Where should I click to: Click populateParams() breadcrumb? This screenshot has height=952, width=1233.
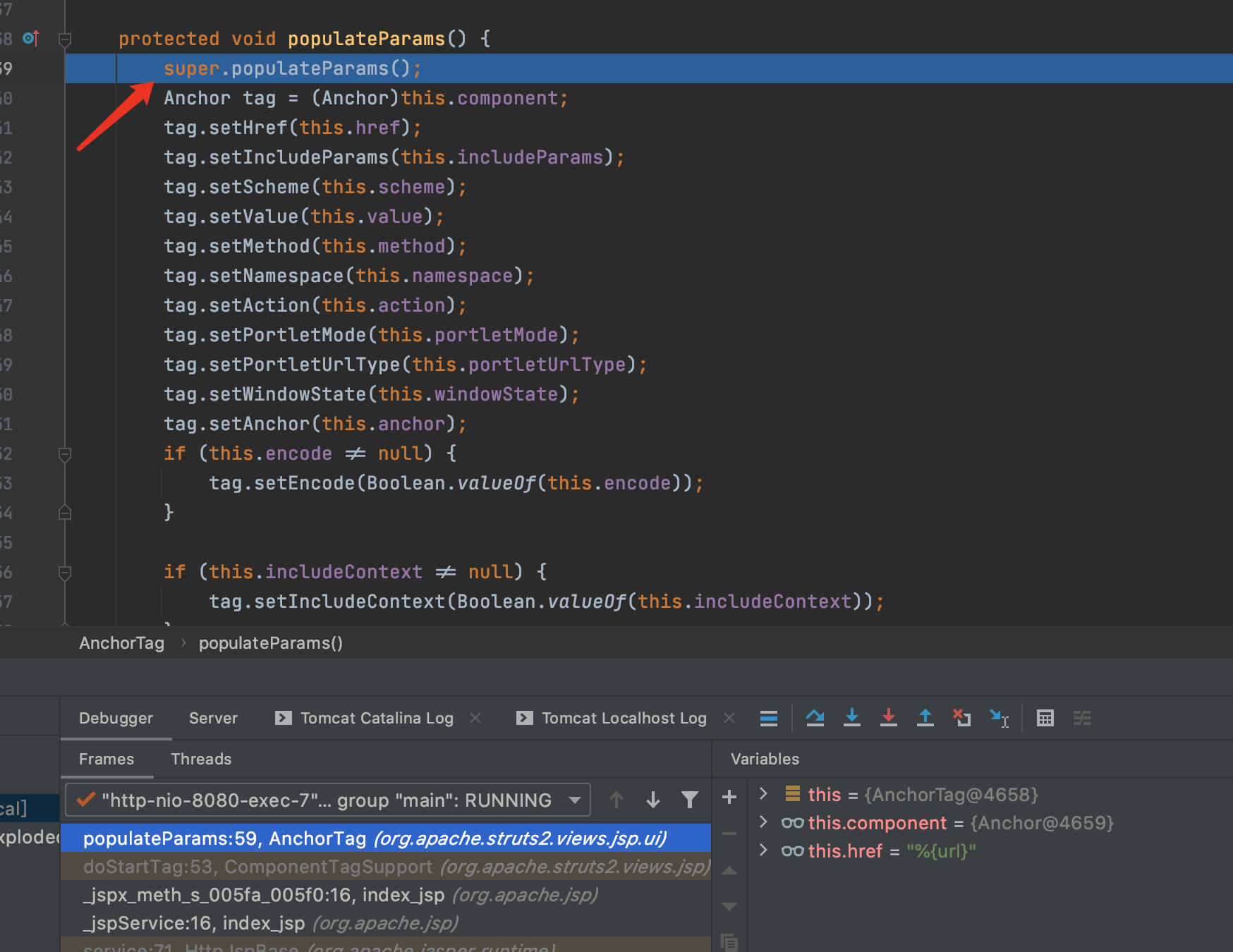point(271,643)
